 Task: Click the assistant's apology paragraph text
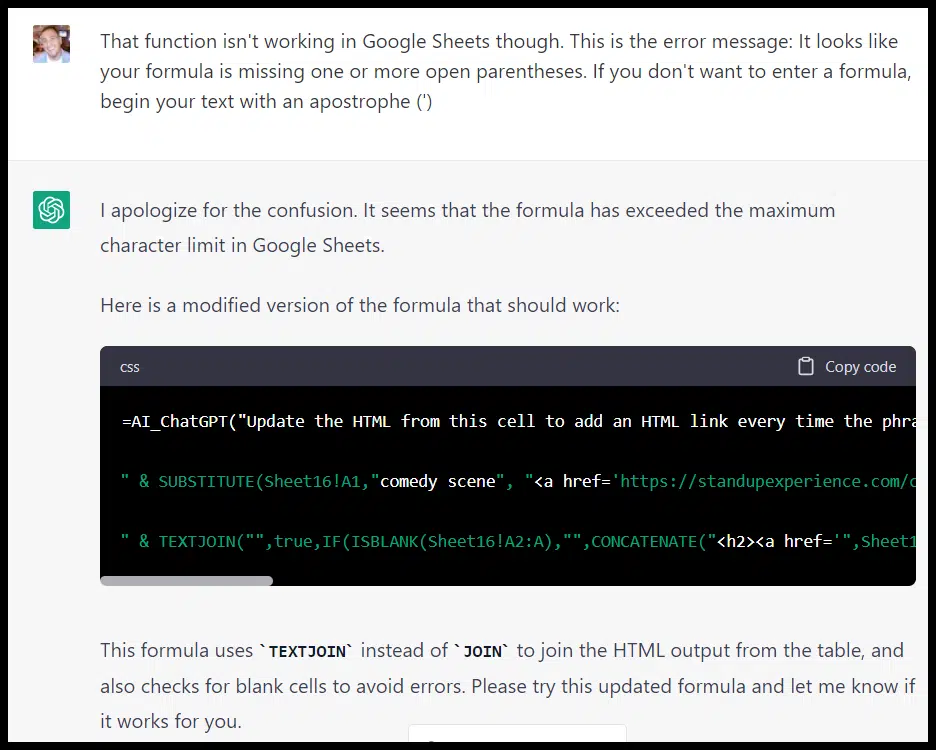click(450, 227)
